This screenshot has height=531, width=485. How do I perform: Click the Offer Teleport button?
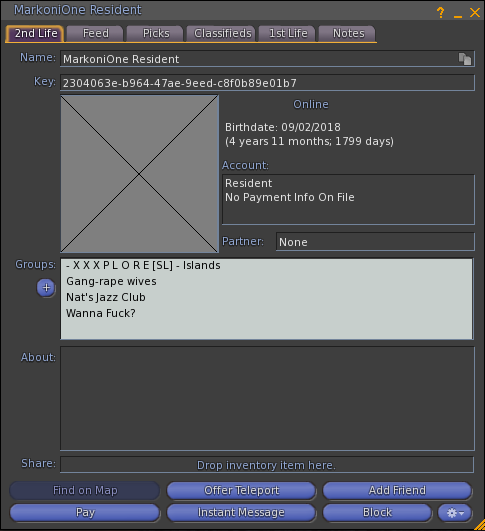[x=241, y=490]
